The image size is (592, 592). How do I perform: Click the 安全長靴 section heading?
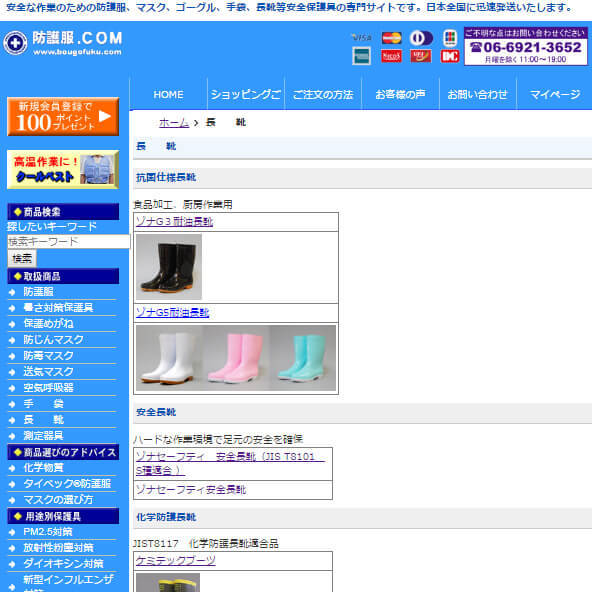(156, 412)
